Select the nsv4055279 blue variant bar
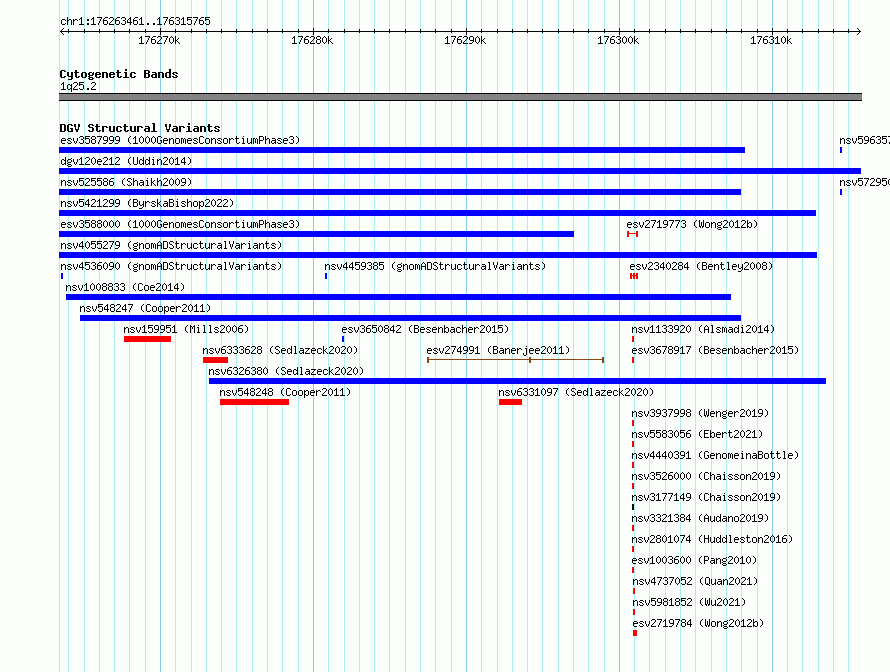This screenshot has height=672, width=890. [x=438, y=255]
